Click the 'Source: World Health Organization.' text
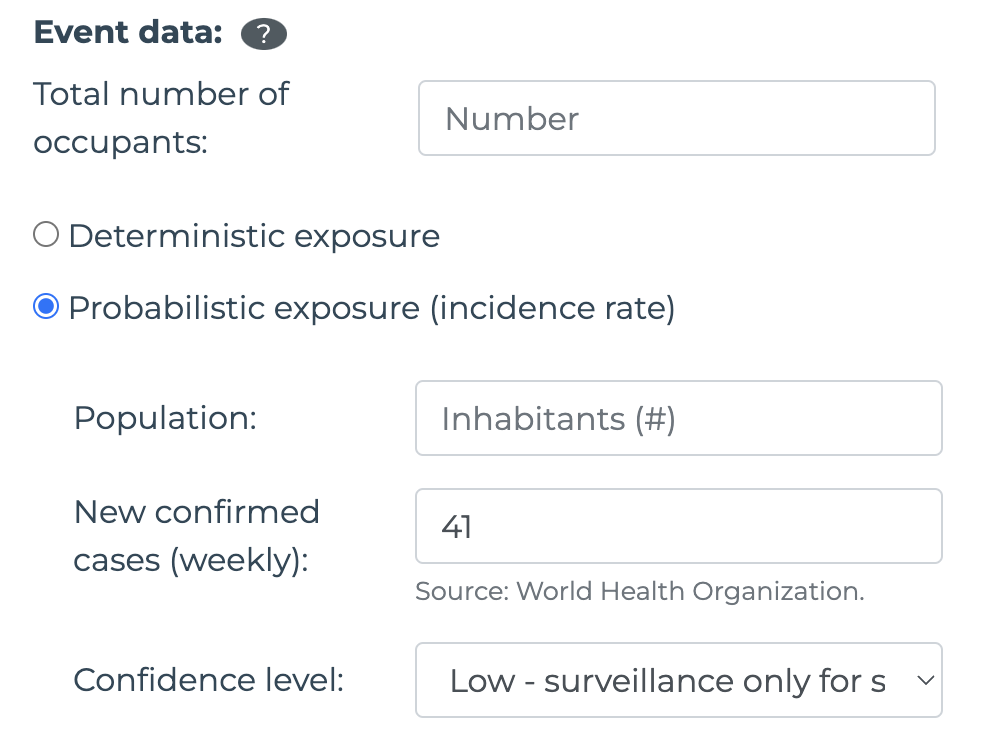Screen dimensions: 1004x730 pyautogui.click(x=640, y=591)
